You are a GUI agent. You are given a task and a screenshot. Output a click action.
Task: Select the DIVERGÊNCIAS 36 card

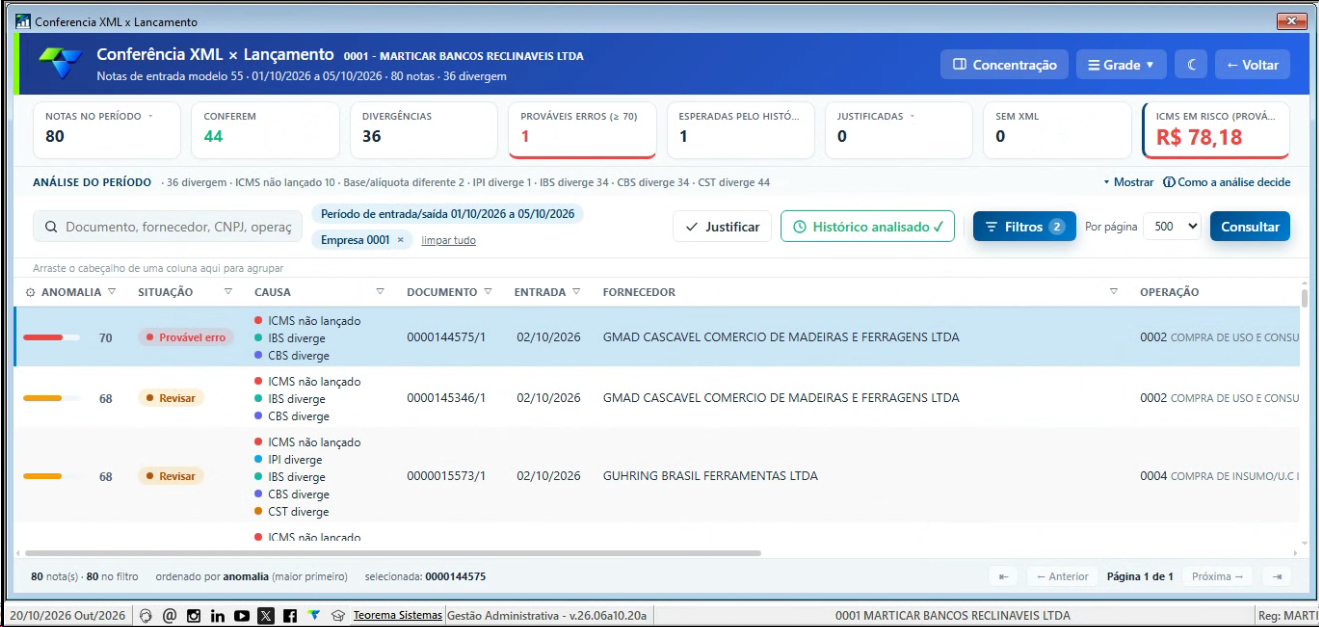pyautogui.click(x=424, y=129)
